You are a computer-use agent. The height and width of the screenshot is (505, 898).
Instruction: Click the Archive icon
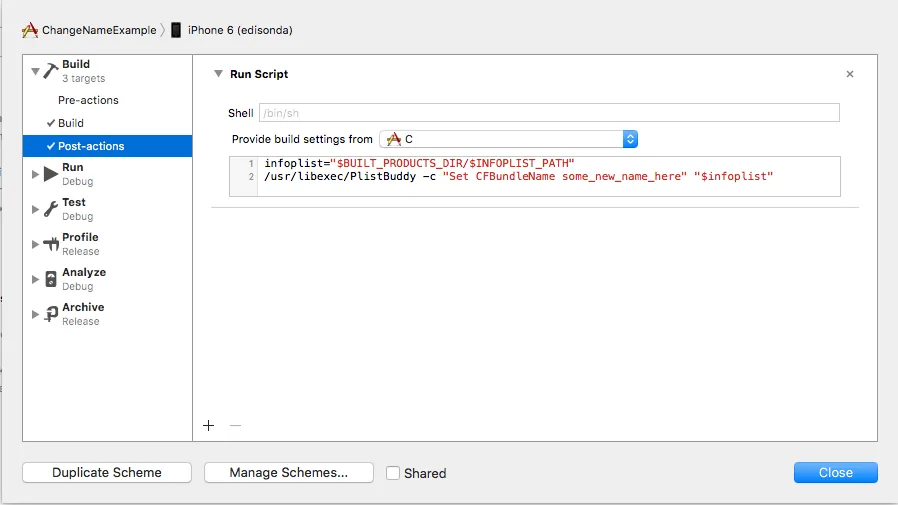coord(51,314)
